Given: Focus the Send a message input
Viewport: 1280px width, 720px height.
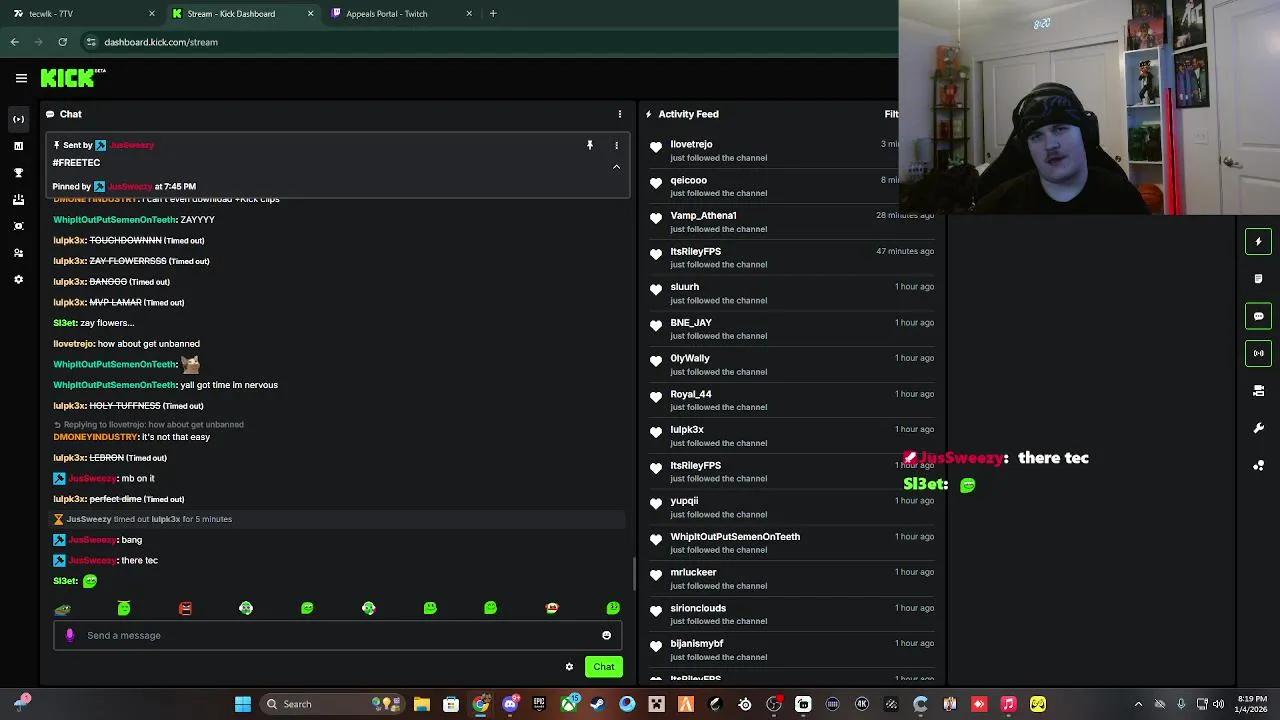Looking at the screenshot, I should click(337, 635).
